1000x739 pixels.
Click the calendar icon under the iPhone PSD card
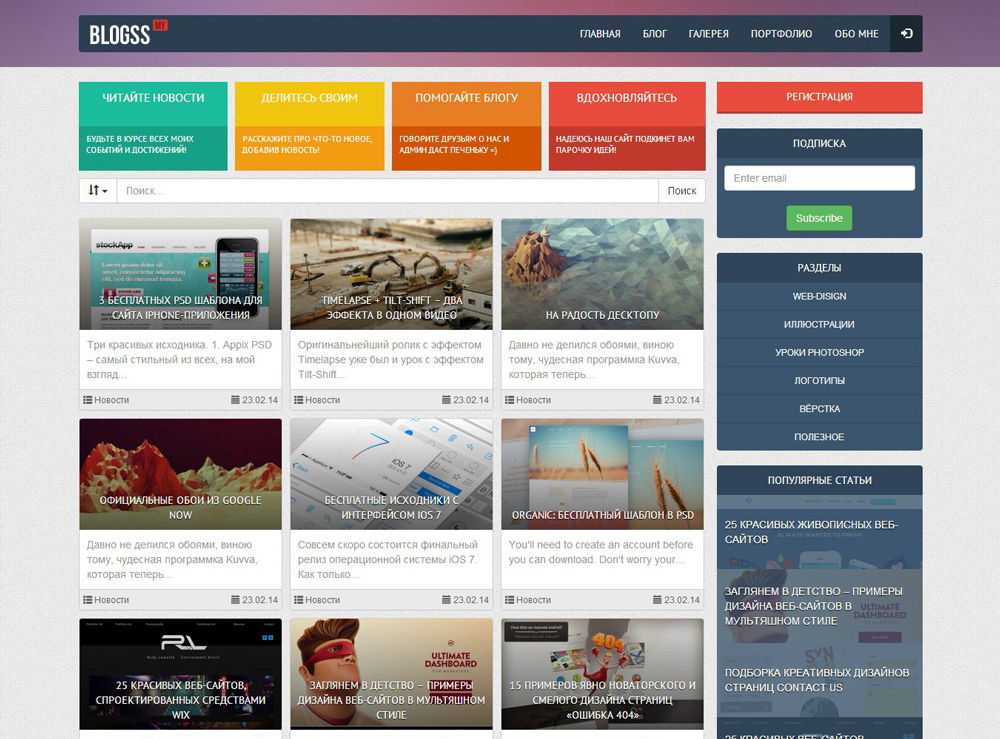[x=235, y=400]
